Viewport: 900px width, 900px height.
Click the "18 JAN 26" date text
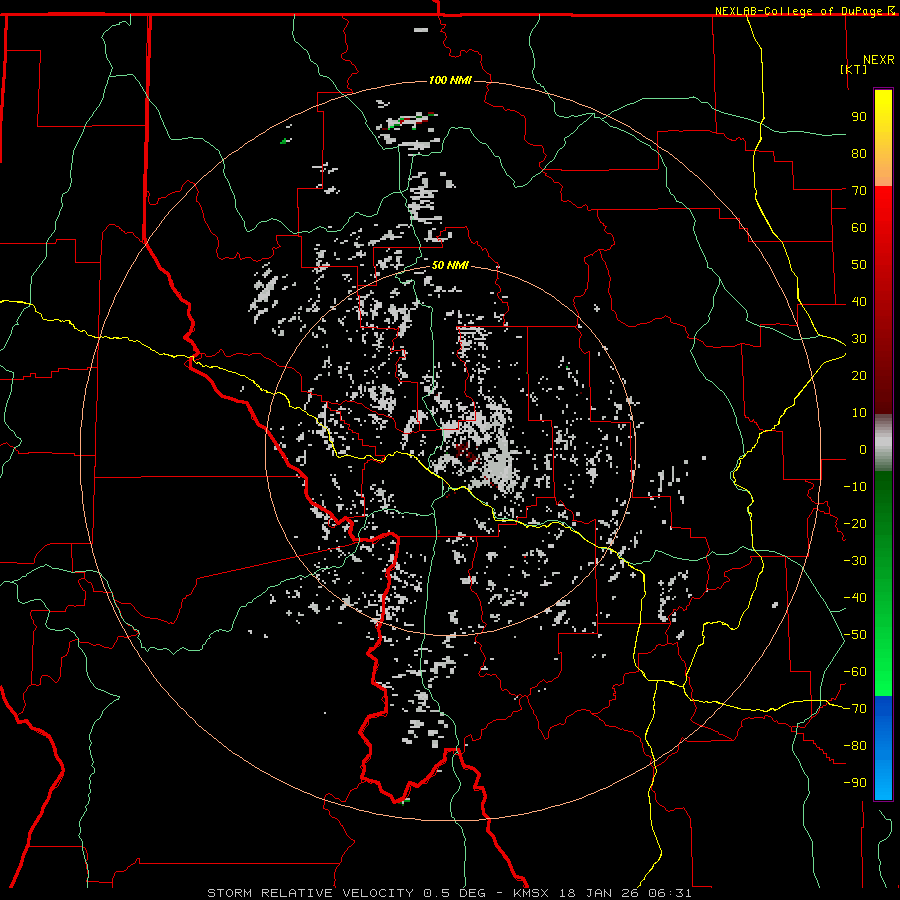point(599,893)
